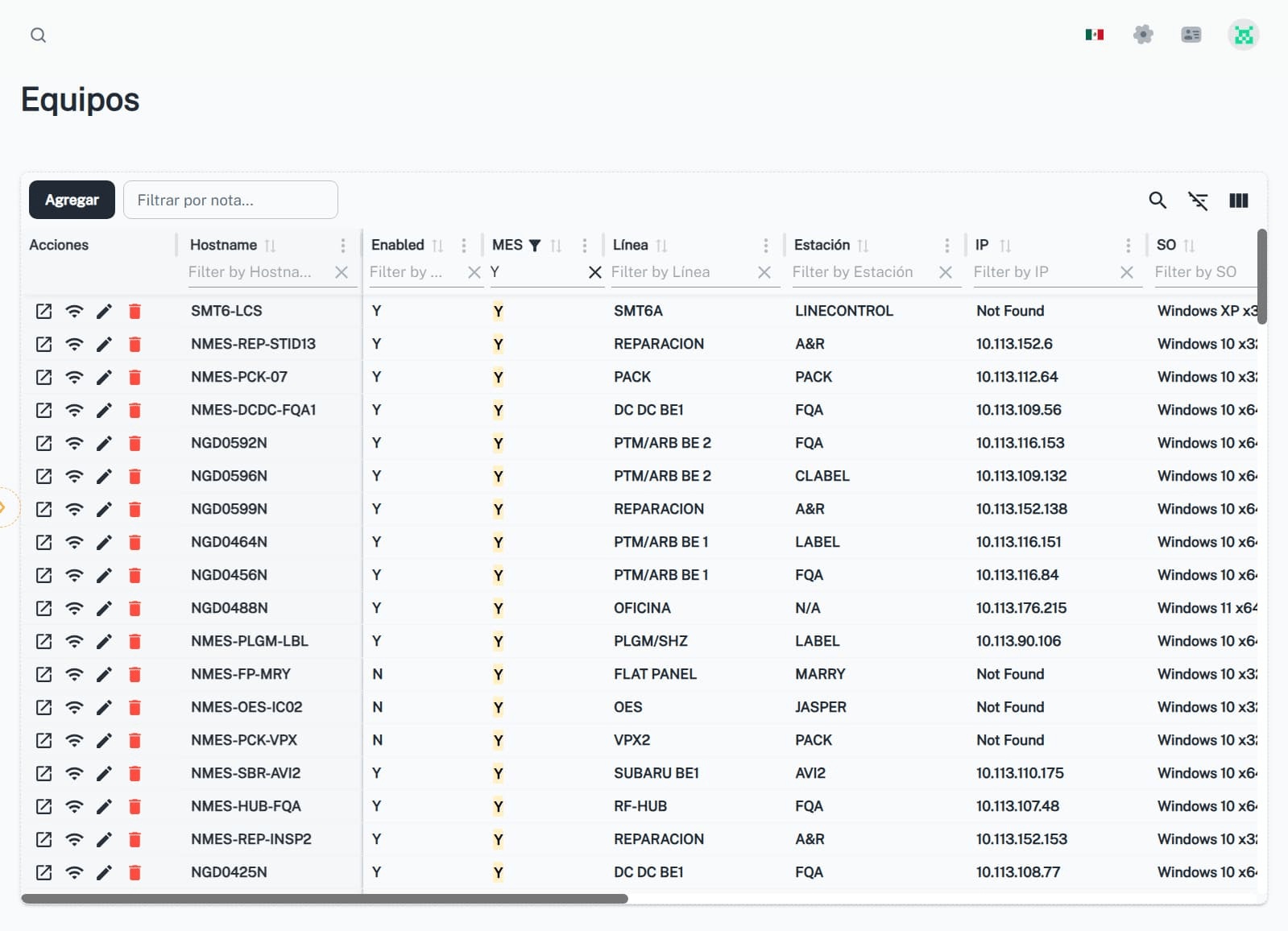Open the Enabled column three-dot menu
Image resolution: width=1288 pixels, height=931 pixels.
[x=464, y=246]
